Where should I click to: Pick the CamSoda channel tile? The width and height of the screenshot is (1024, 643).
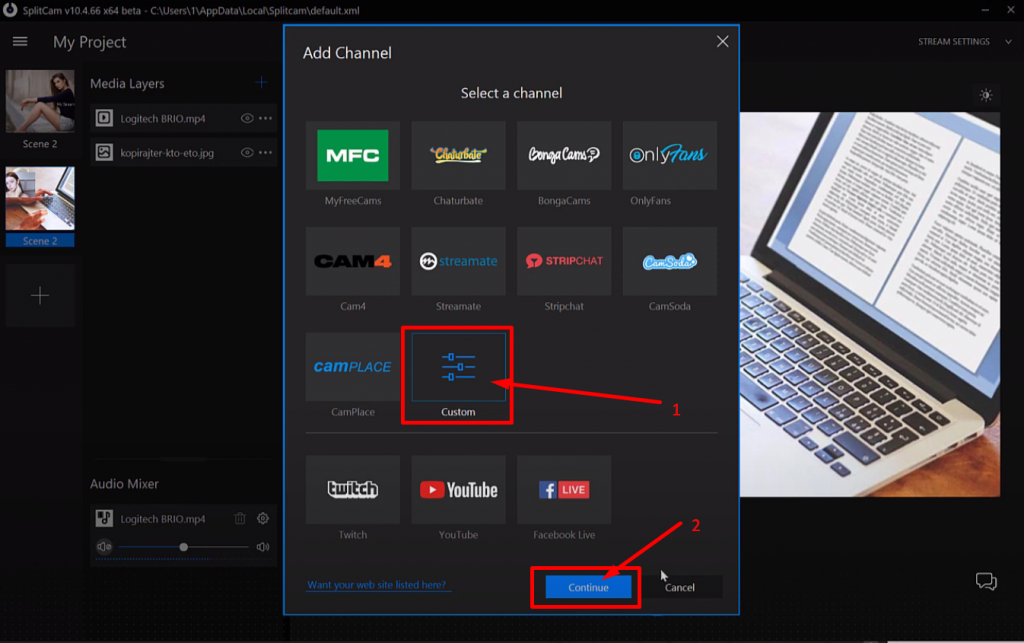click(669, 261)
